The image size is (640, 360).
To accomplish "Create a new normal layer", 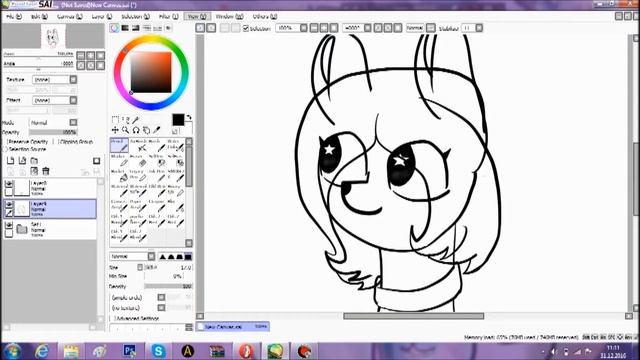I will 11,161.
